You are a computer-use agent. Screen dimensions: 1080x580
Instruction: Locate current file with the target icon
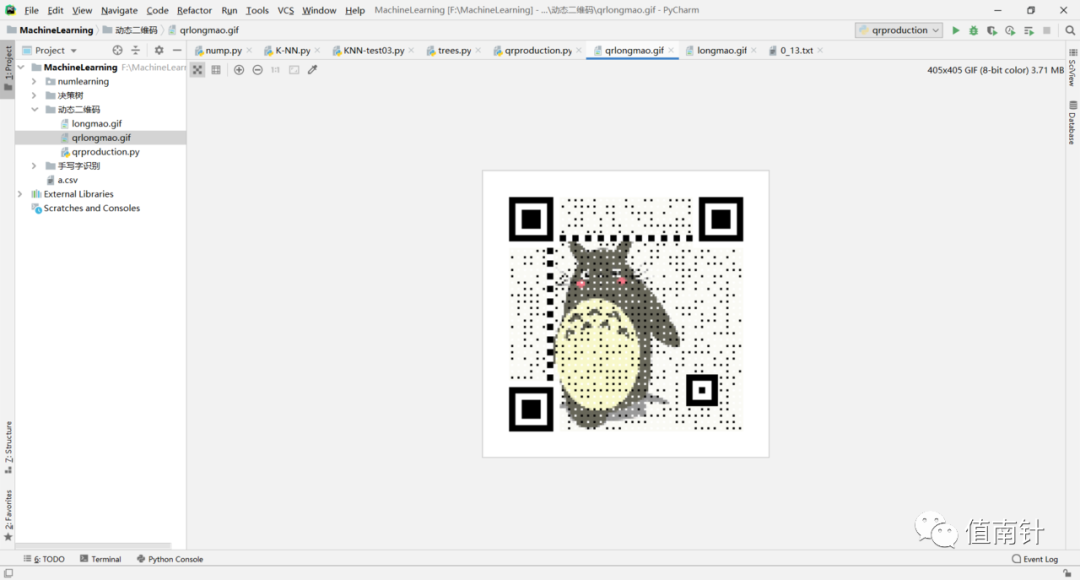click(x=117, y=50)
